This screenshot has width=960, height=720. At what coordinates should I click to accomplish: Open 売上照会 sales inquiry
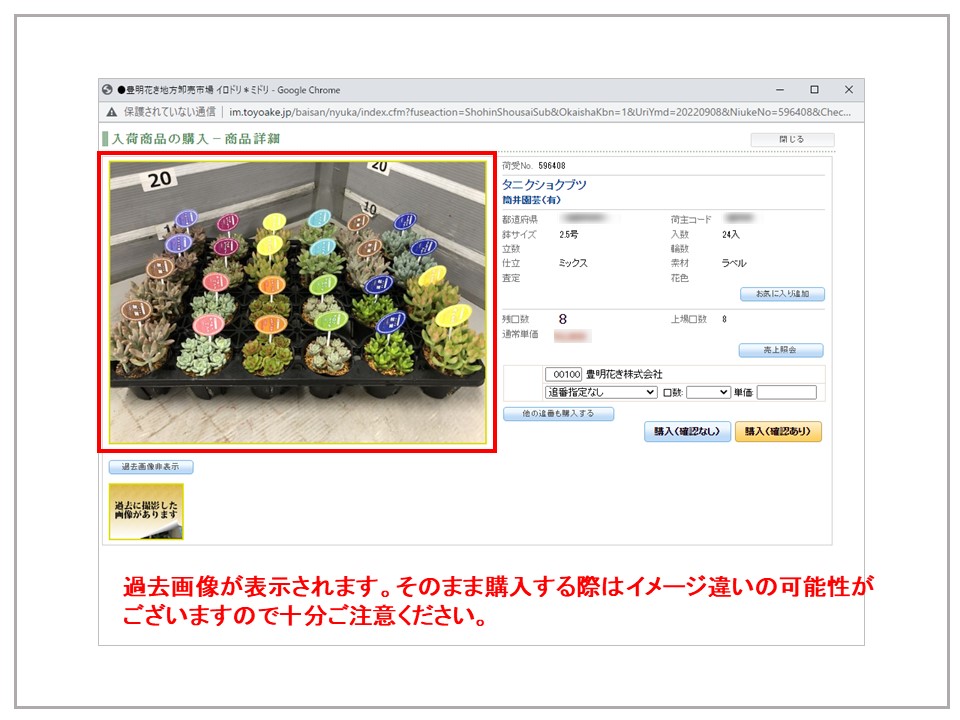pyautogui.click(x=781, y=351)
